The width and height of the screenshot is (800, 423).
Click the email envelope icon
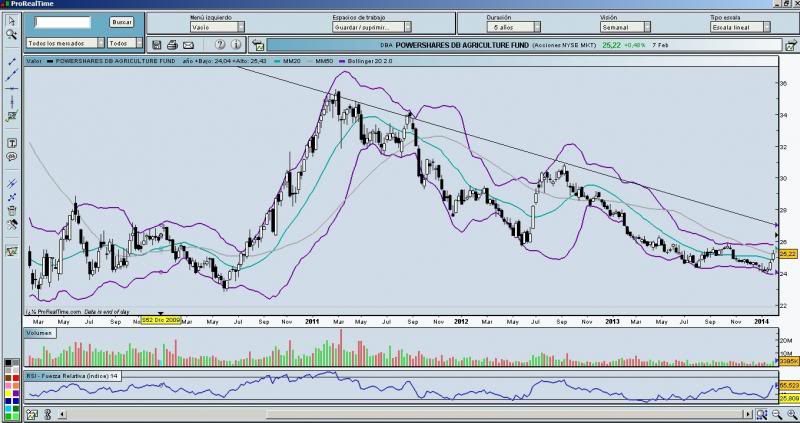(x=188, y=45)
